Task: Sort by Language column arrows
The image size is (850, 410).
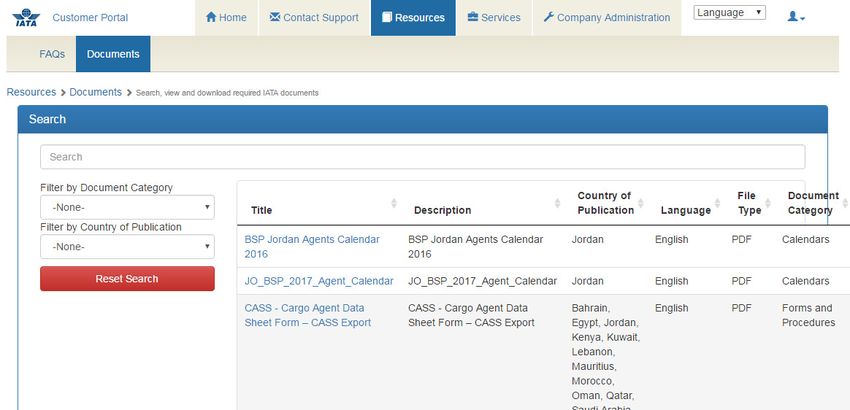Action: click(717, 203)
